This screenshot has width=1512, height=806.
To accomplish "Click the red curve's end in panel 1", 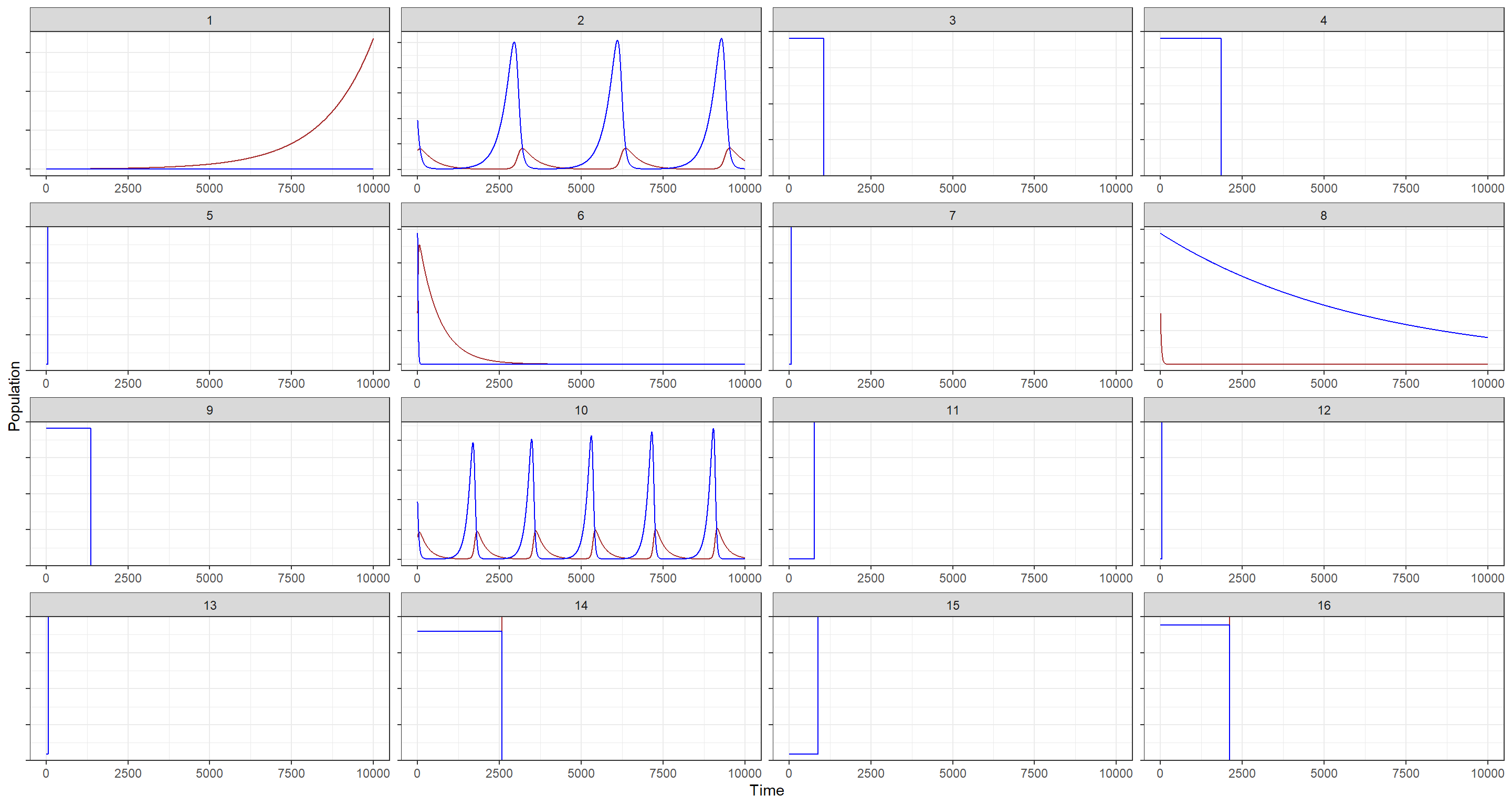I will point(373,39).
